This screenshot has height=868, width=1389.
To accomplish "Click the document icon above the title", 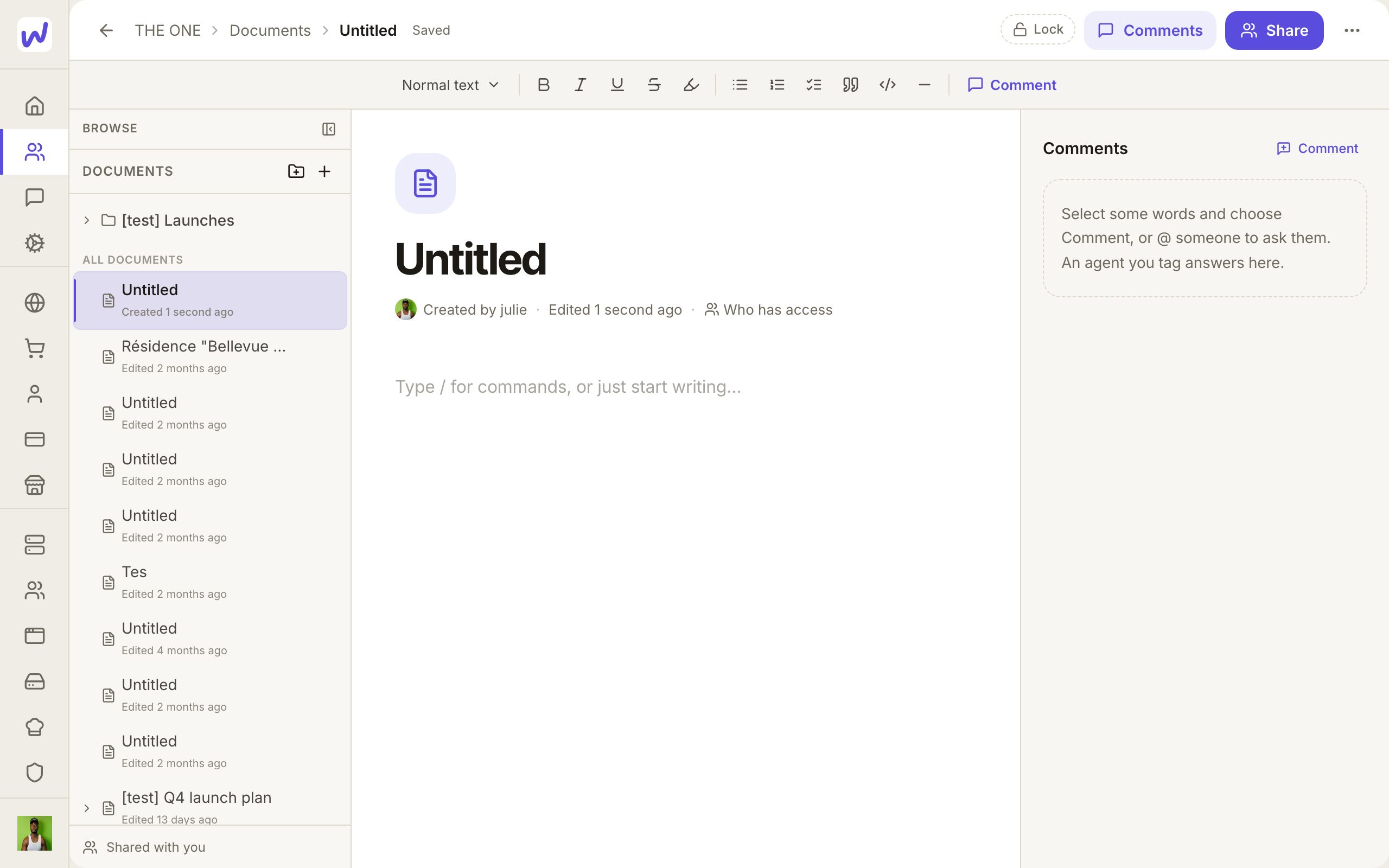I will point(425,183).
